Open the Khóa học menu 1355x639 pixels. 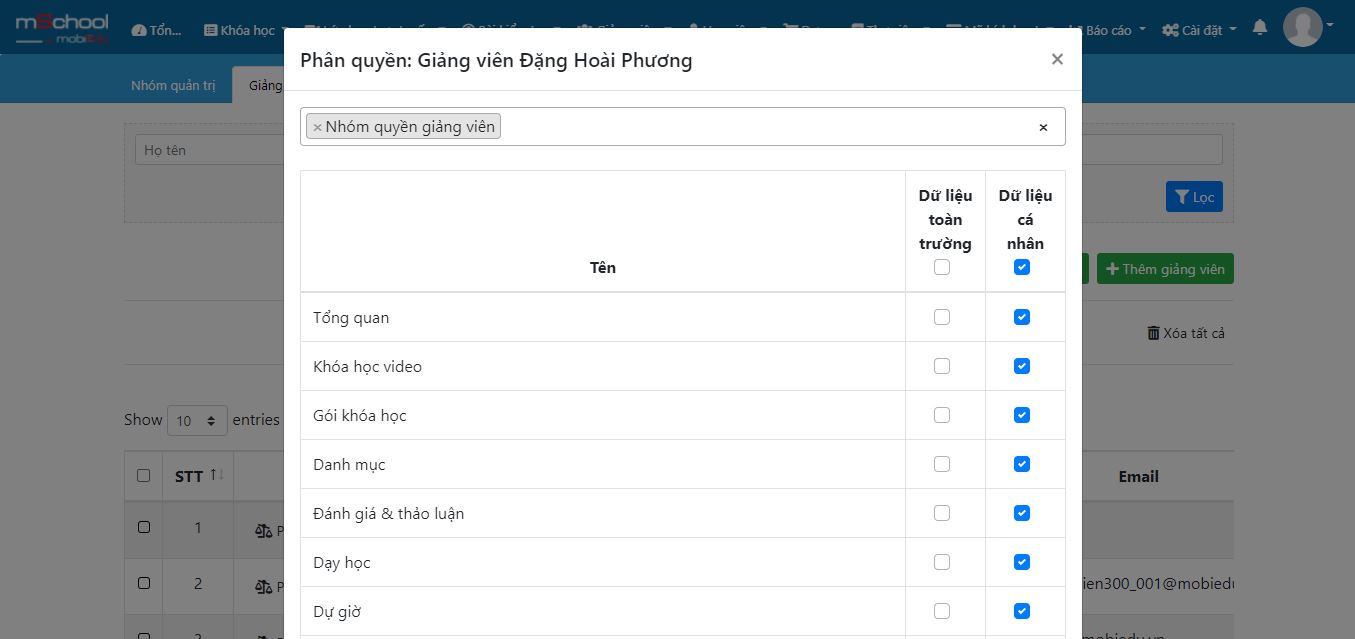point(246,30)
